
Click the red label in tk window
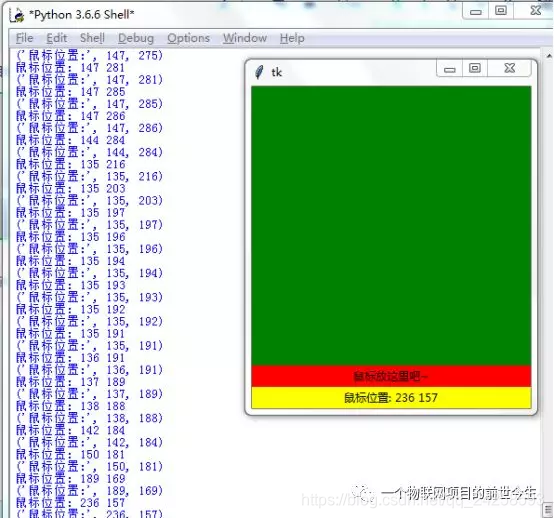[391, 376]
